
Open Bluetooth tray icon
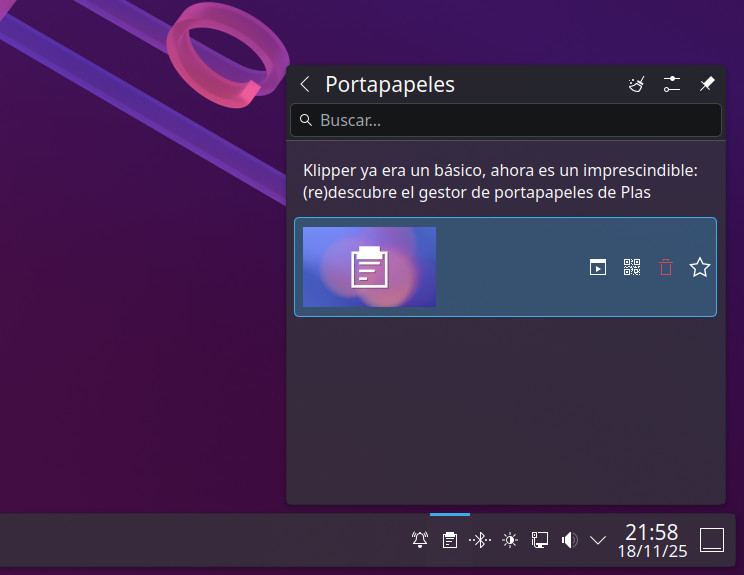[x=480, y=540]
